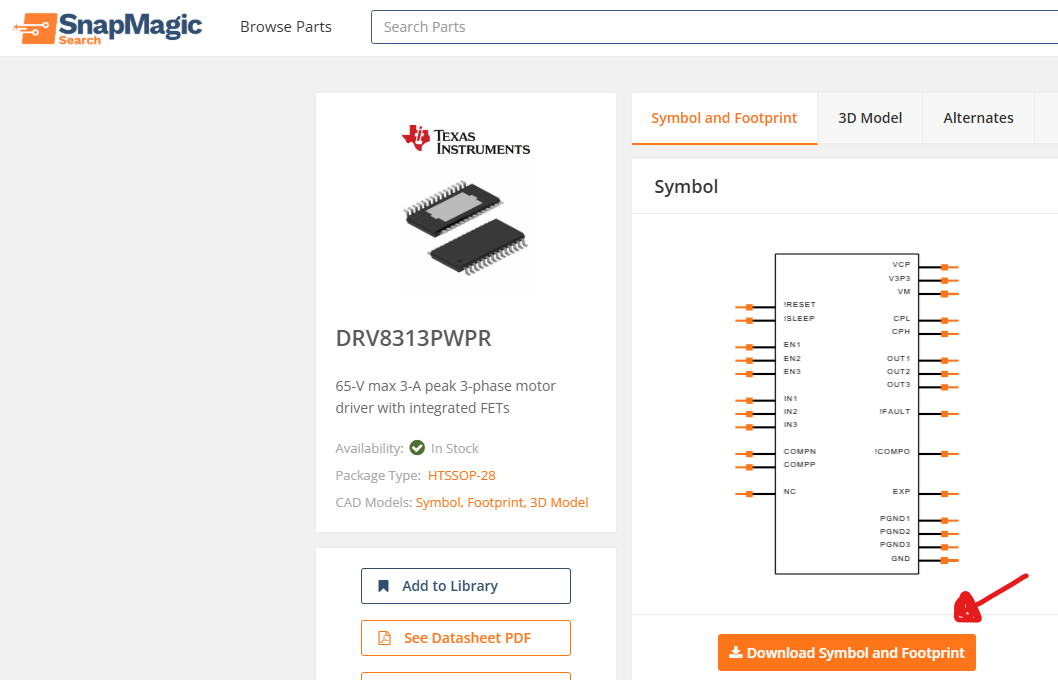Switch to the 3D Model tab
This screenshot has height=680, width=1058.
tap(870, 118)
